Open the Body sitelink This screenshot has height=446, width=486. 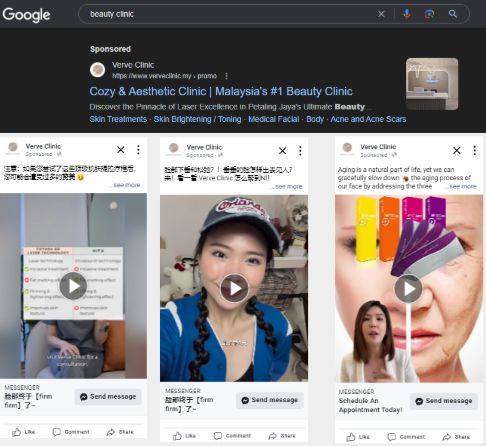click(315, 119)
